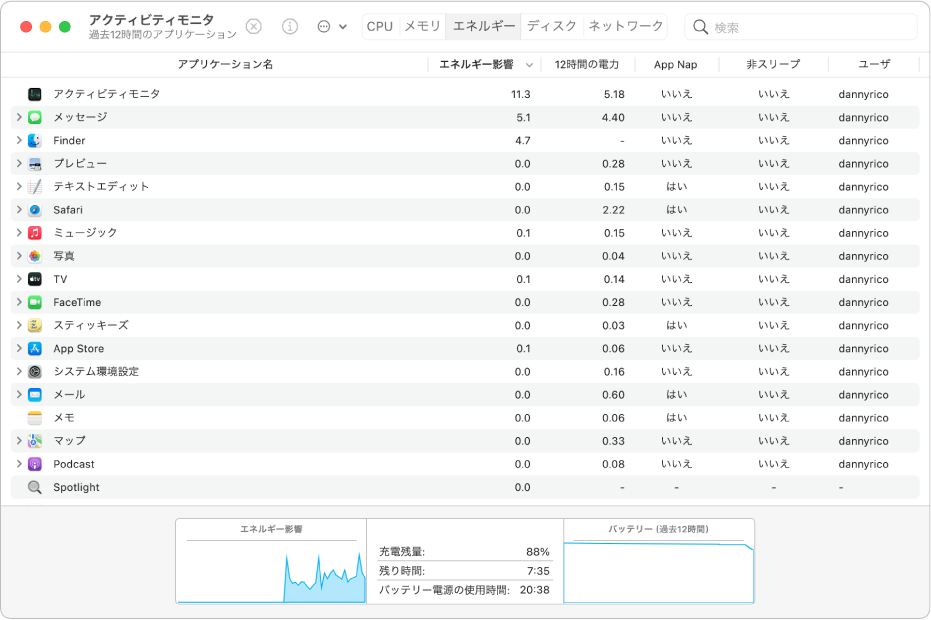The width and height of the screenshot is (931, 620).
Task: Sort by エネルギー影響 column header
Action: click(476, 65)
